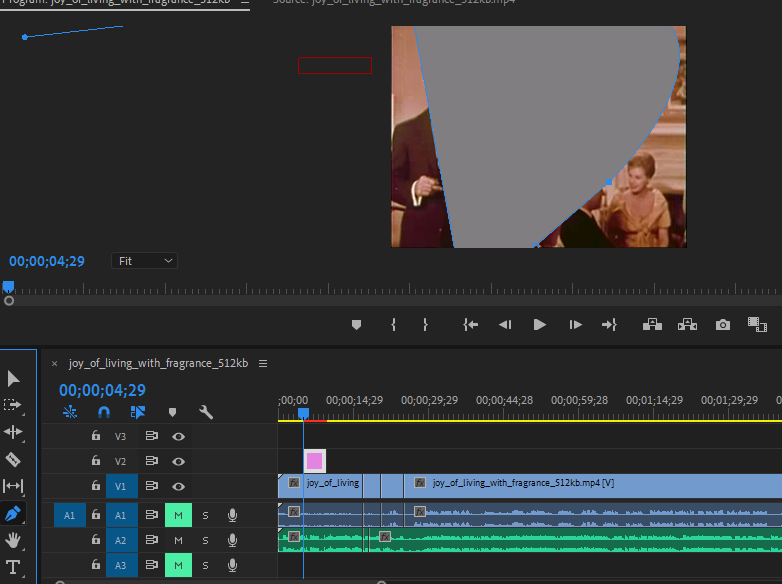Unmute the A1 track
Image resolution: width=782 pixels, height=584 pixels.
pyautogui.click(x=178, y=515)
